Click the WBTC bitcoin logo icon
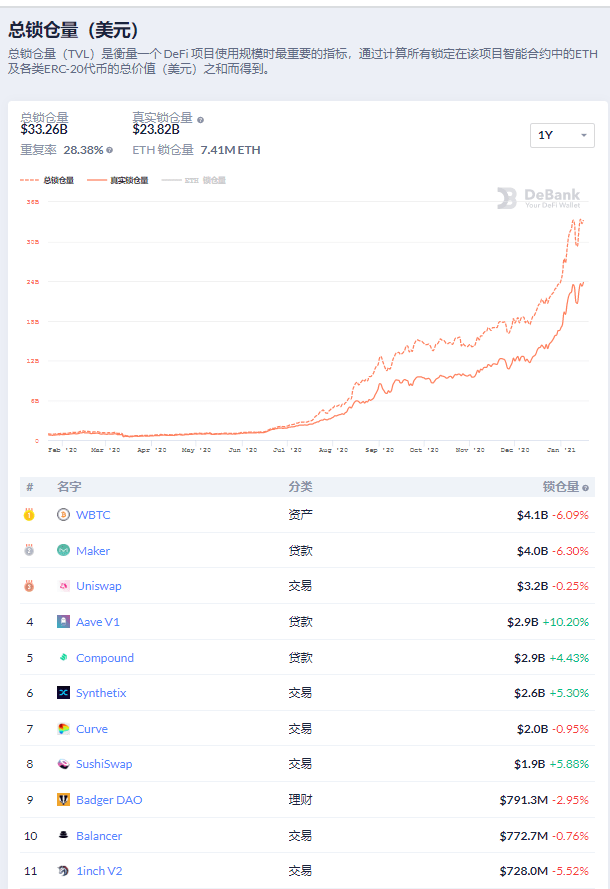Viewport: 610px width, 889px height. click(x=63, y=515)
